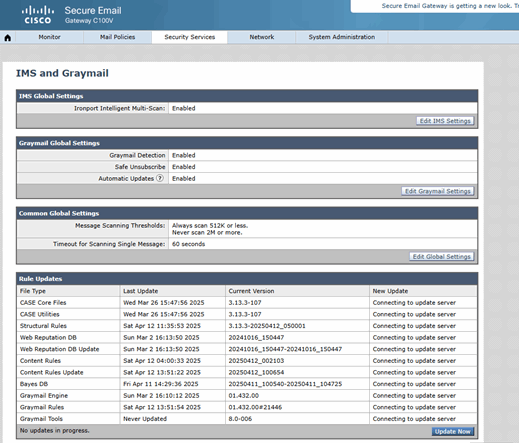Select the Web Reputation DB cell
This screenshot has height=443, width=519.
[48, 338]
